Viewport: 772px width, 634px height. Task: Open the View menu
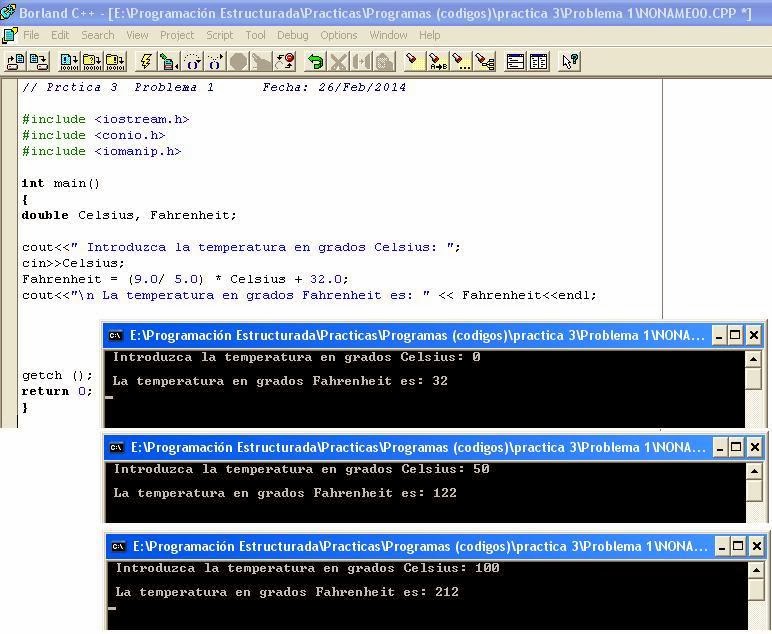137,35
